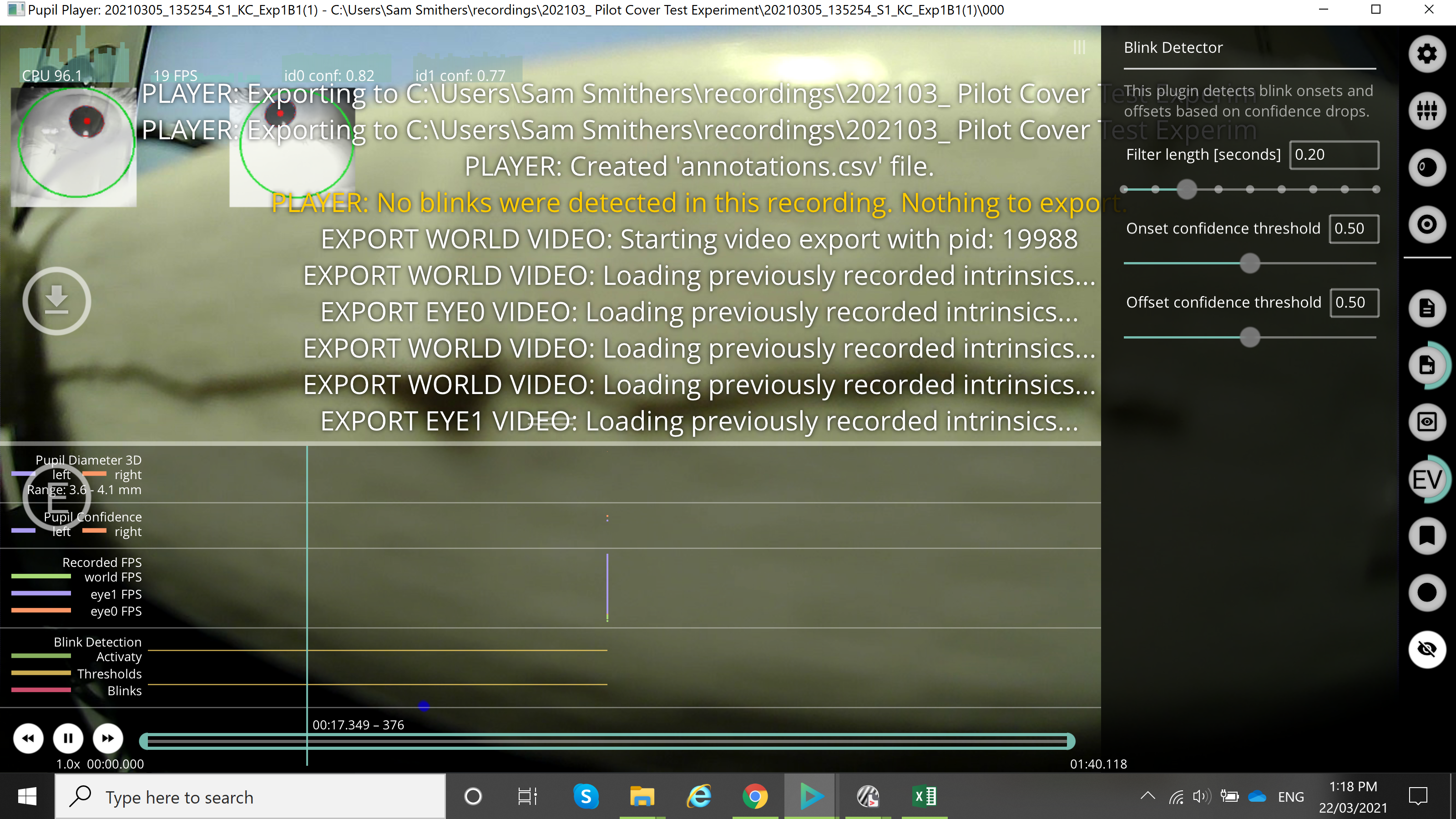Edit Filter length seconds value field
The image size is (1456, 819).
(x=1334, y=155)
